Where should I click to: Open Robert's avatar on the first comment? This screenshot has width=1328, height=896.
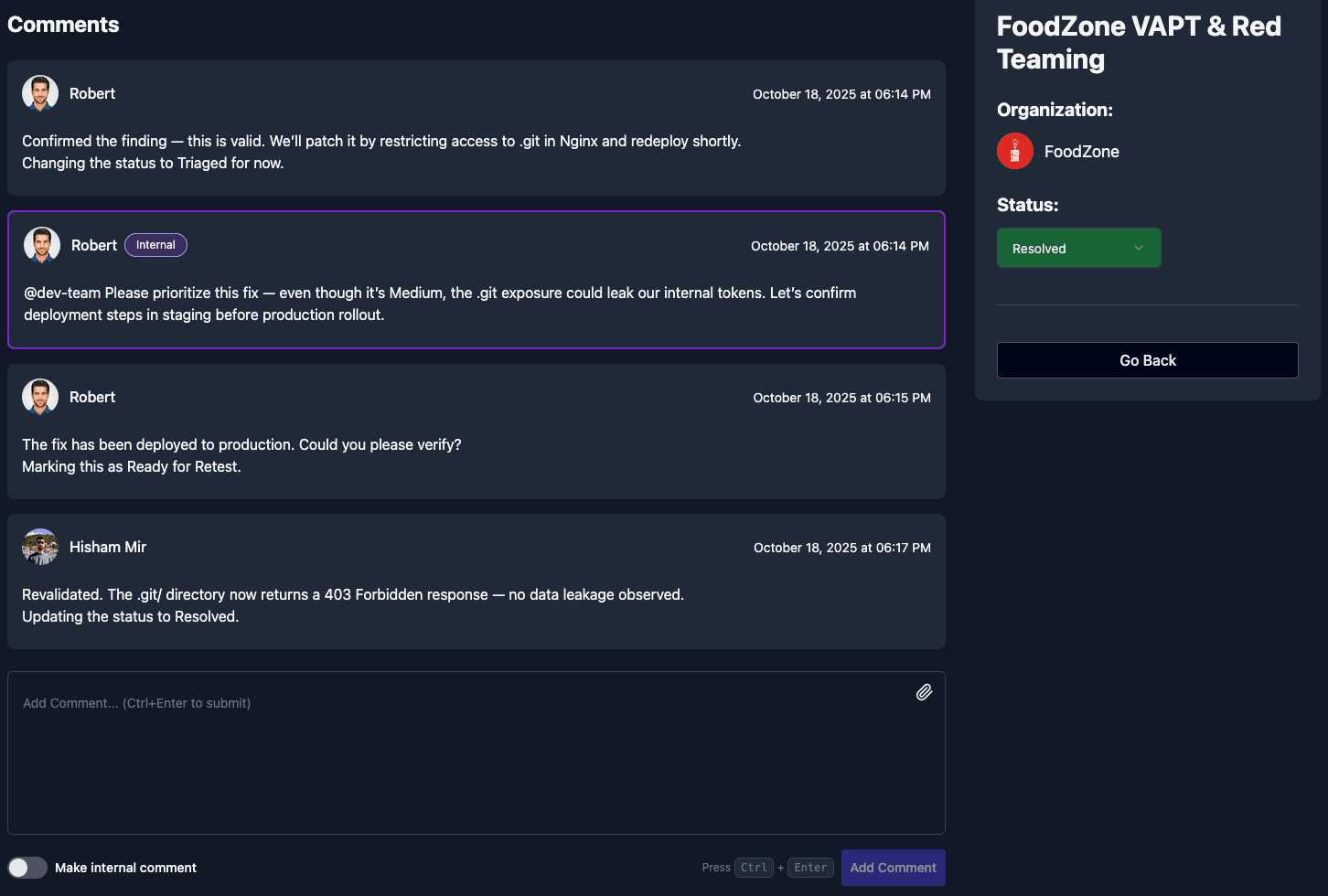tap(39, 92)
